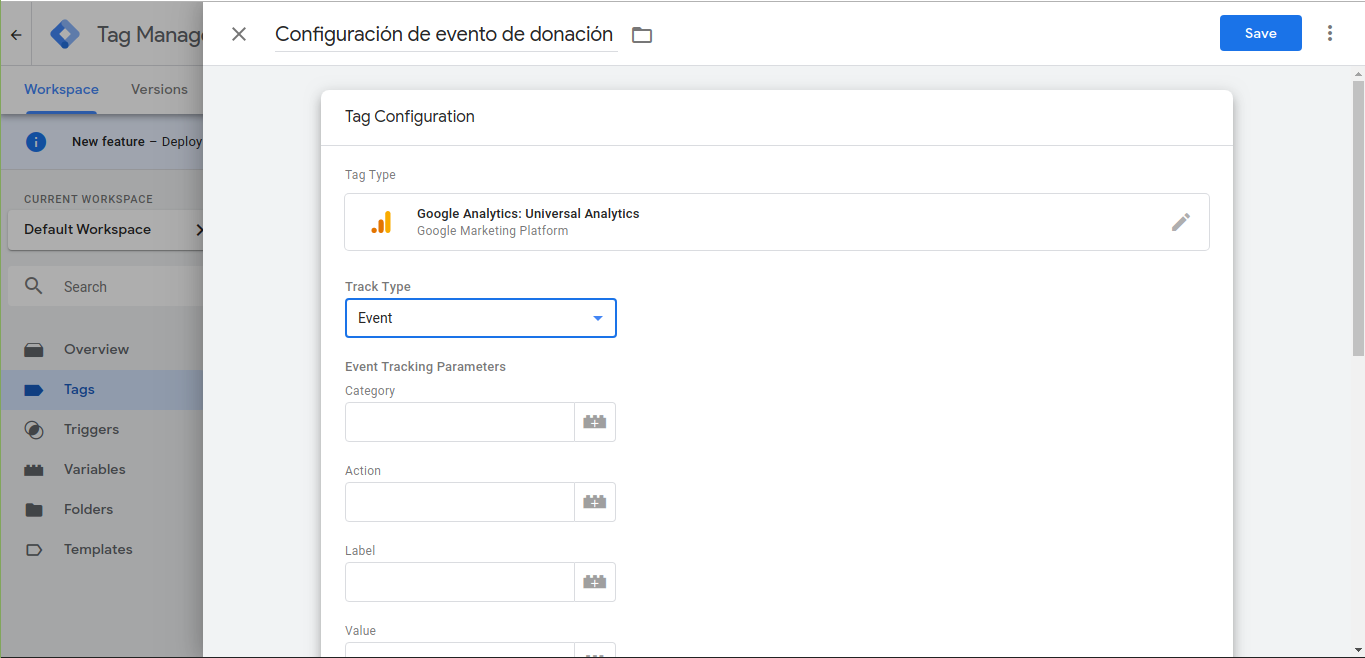This screenshot has width=1365, height=658.
Task: Switch to the Workspace tab
Action: tap(61, 89)
